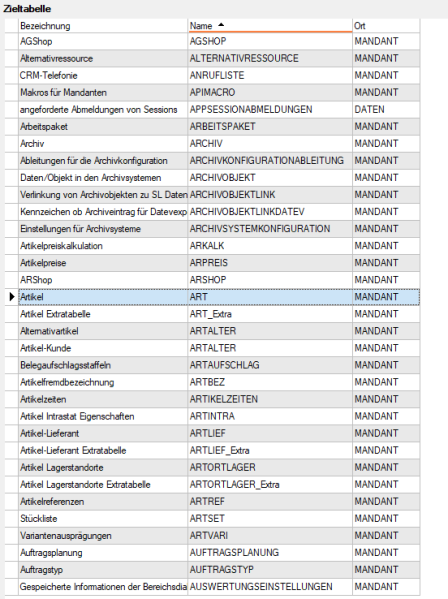Select the ARSHOP name cell

270,280
